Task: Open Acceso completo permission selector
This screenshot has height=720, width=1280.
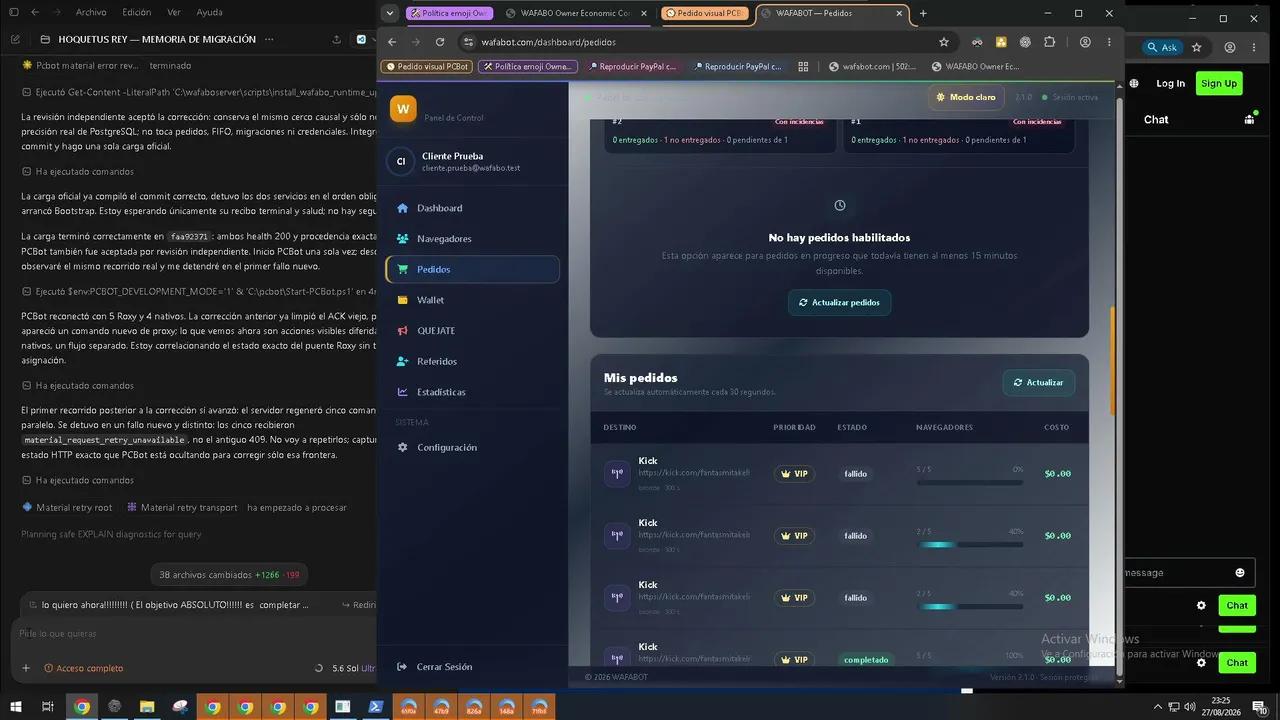Action: point(83,668)
